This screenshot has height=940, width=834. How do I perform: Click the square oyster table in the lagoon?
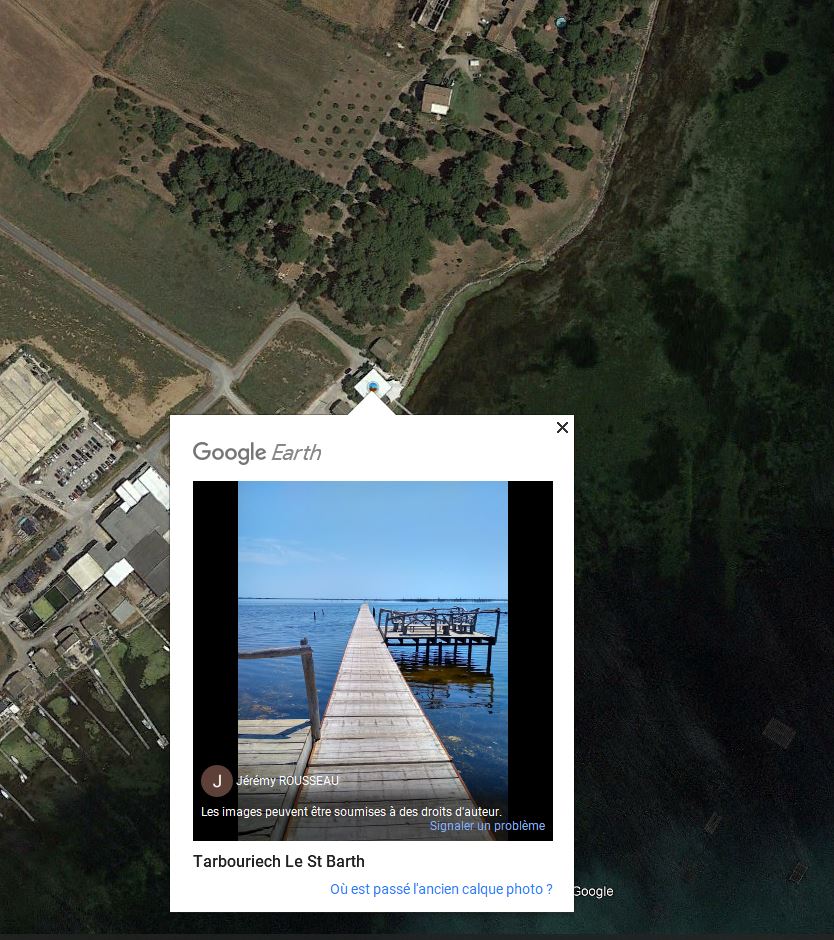tap(779, 733)
